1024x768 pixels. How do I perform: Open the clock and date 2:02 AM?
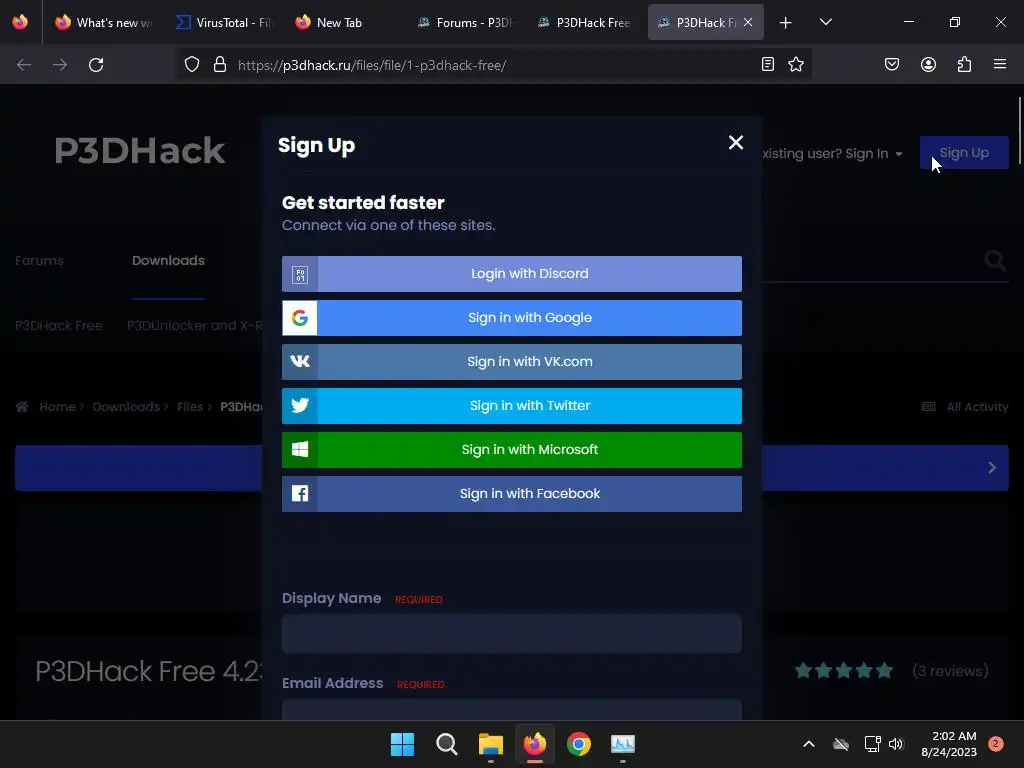tap(949, 744)
